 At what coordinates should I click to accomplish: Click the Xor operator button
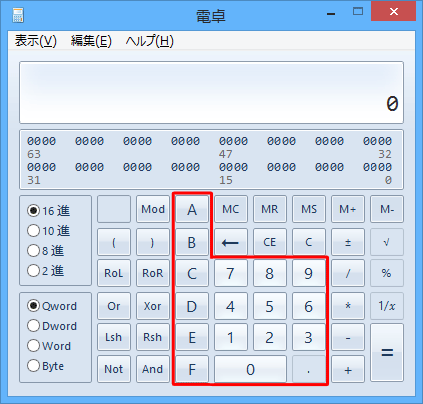coord(153,306)
